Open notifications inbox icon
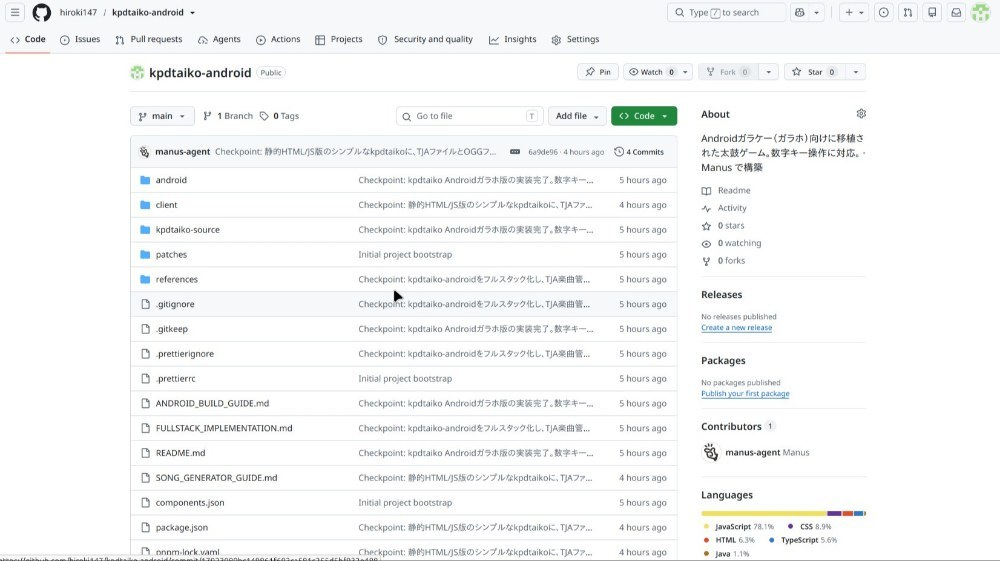The height and width of the screenshot is (561, 1000). (956, 12)
